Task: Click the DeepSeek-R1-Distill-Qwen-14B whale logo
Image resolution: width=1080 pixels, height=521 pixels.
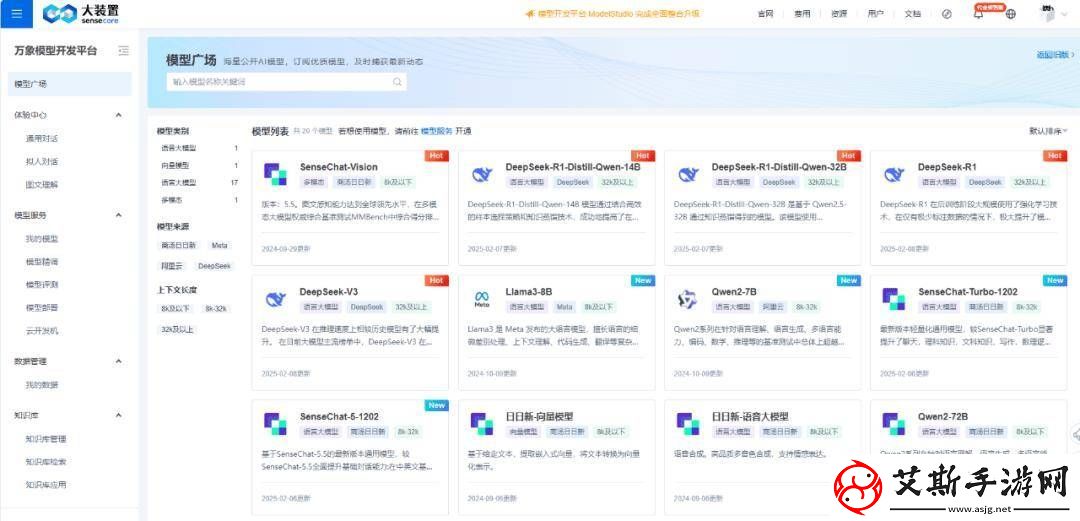Action: coord(481,174)
